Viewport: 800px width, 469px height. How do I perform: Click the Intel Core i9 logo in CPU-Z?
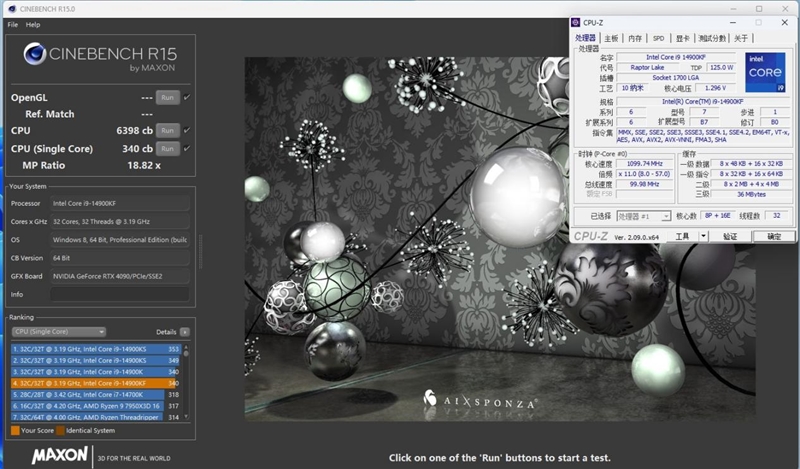(x=765, y=72)
